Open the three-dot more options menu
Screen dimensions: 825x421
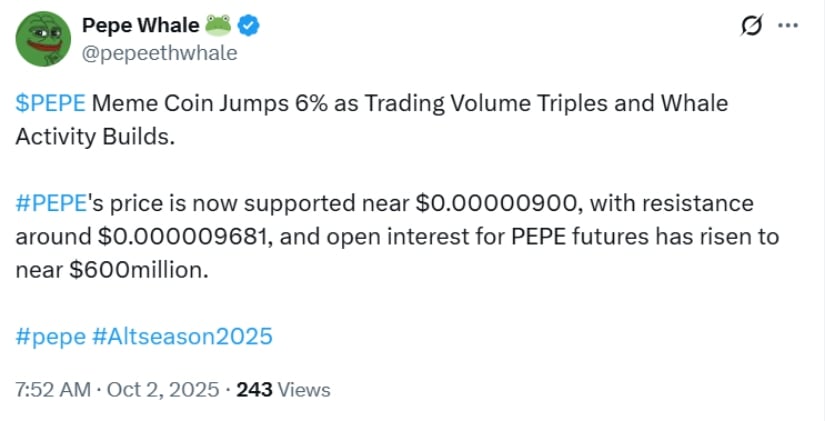pos(788,27)
